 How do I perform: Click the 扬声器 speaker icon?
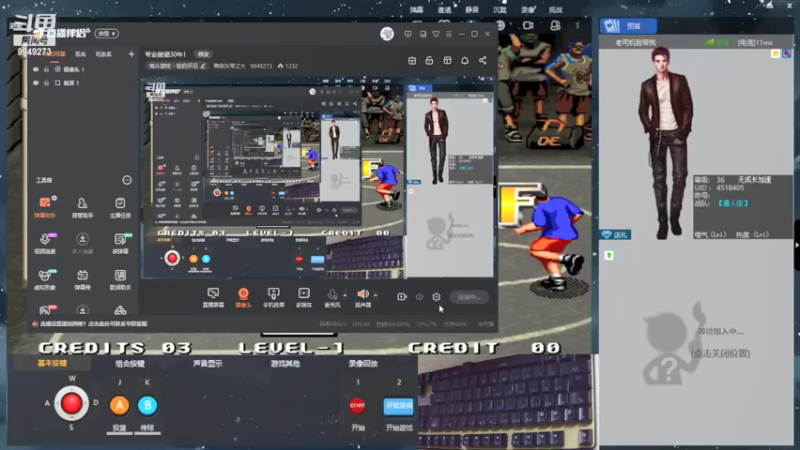click(x=363, y=294)
